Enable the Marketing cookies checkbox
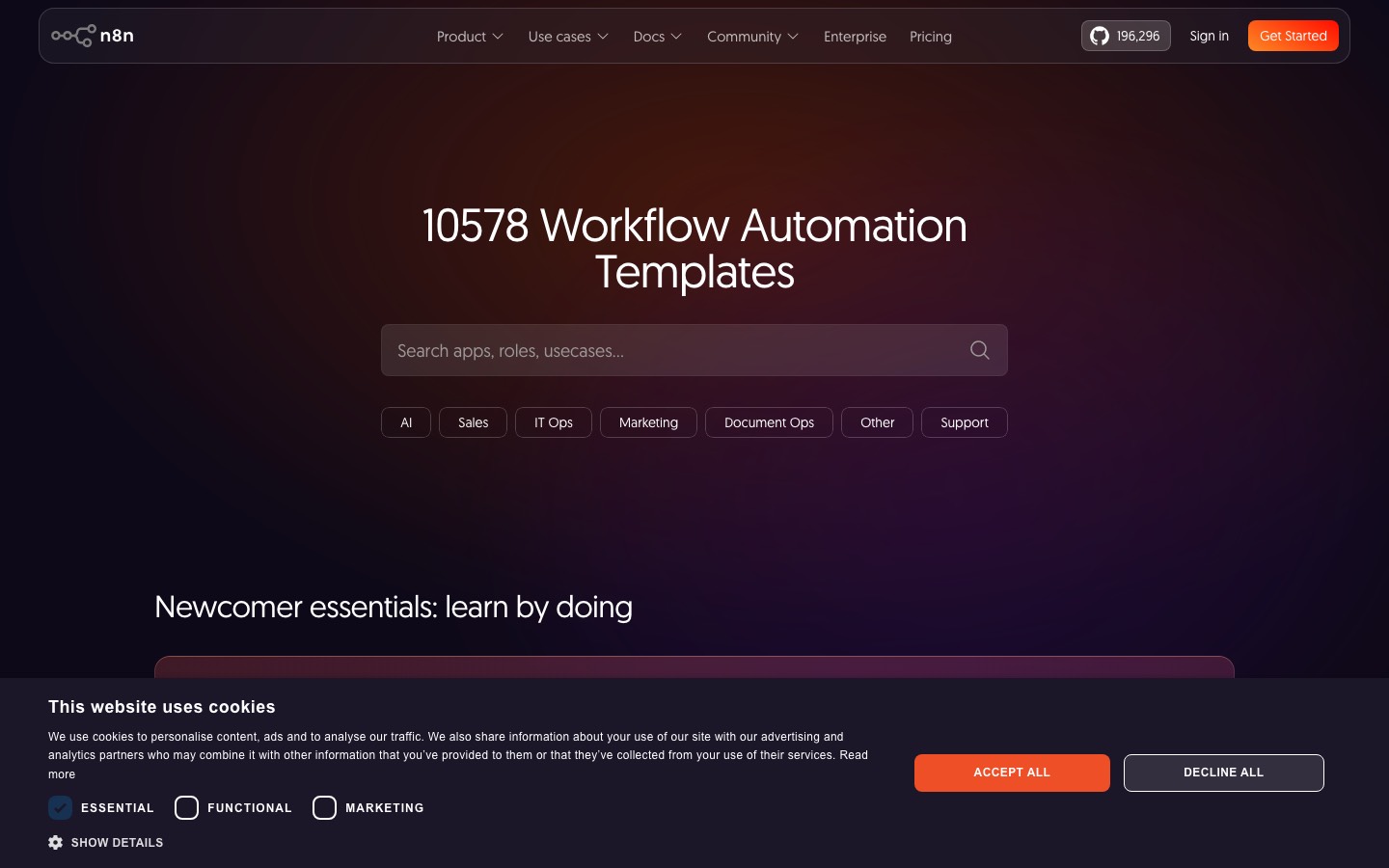Screen dimensions: 1389x868 324,807
